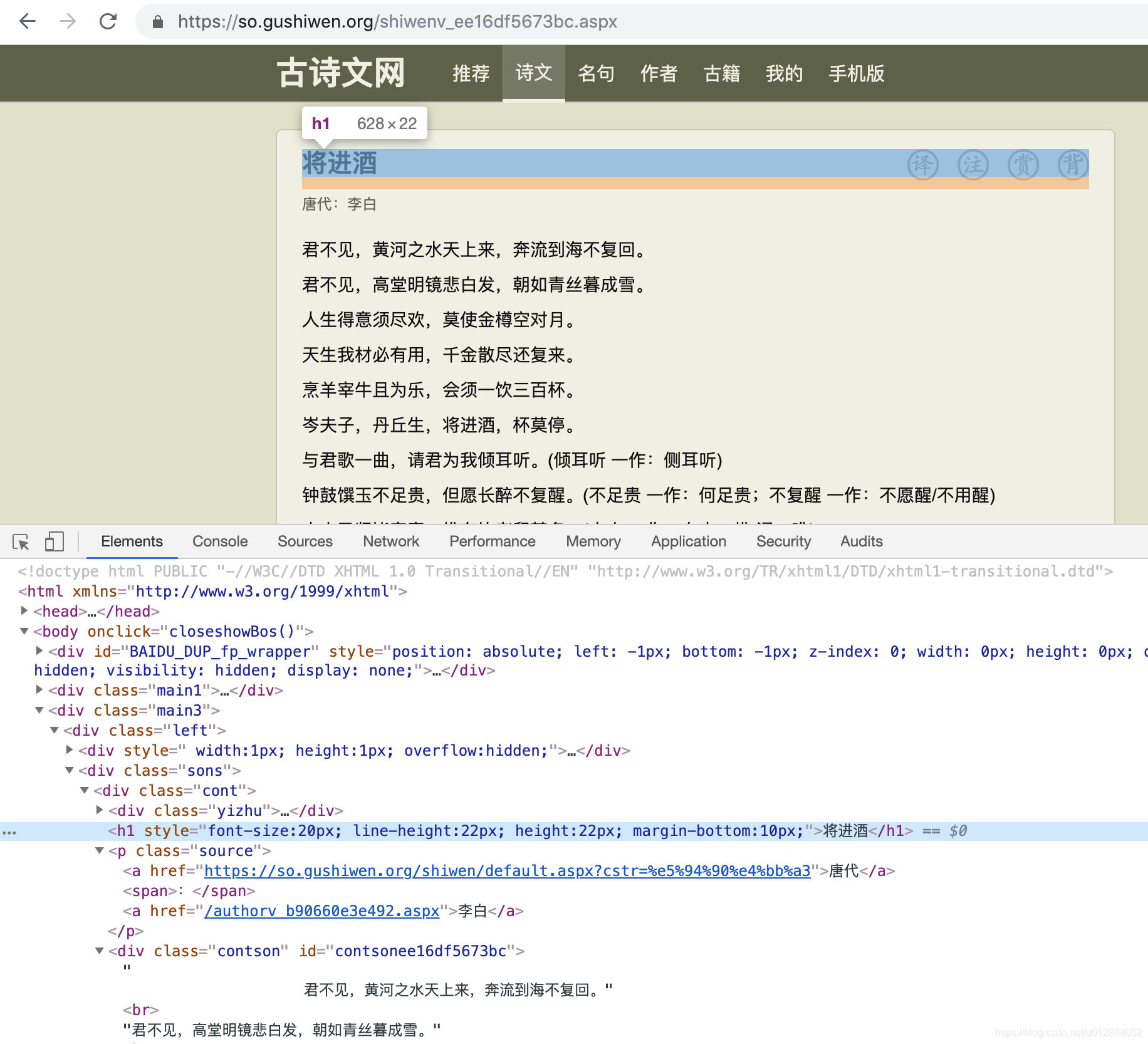Select the br tag line in DevTools

pyautogui.click(x=141, y=1010)
